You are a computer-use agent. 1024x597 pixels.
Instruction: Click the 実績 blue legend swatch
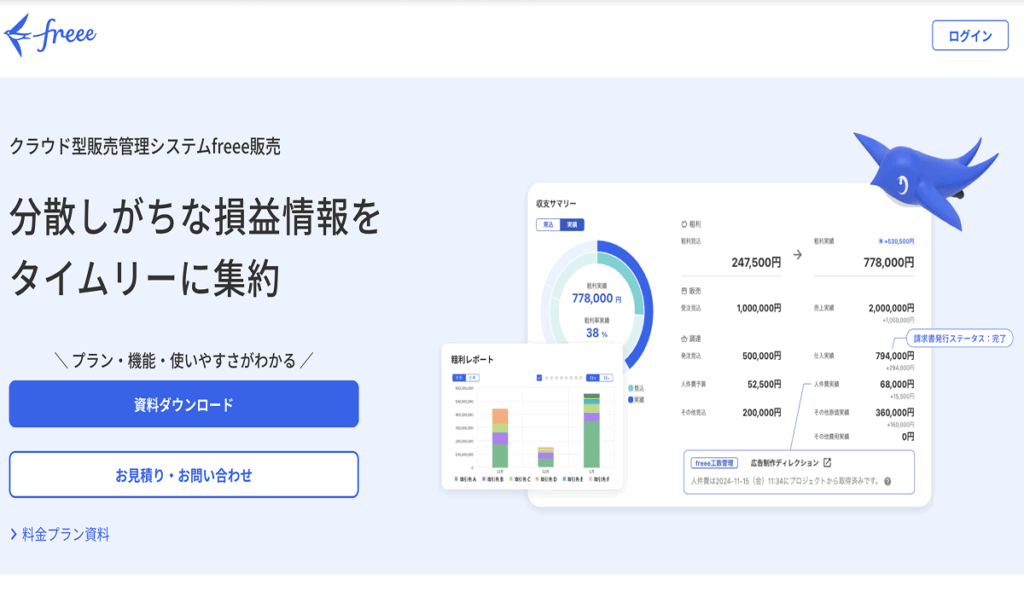pyautogui.click(x=631, y=399)
